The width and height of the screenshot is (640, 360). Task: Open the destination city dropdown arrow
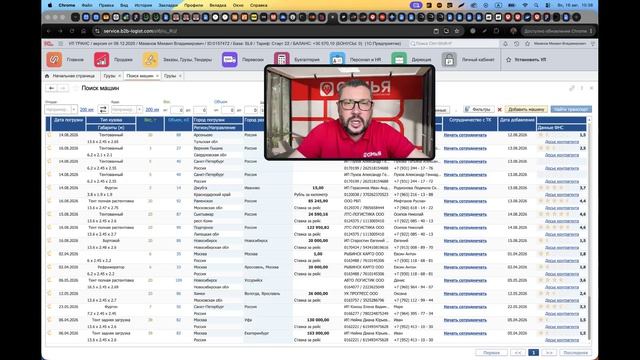[139, 109]
